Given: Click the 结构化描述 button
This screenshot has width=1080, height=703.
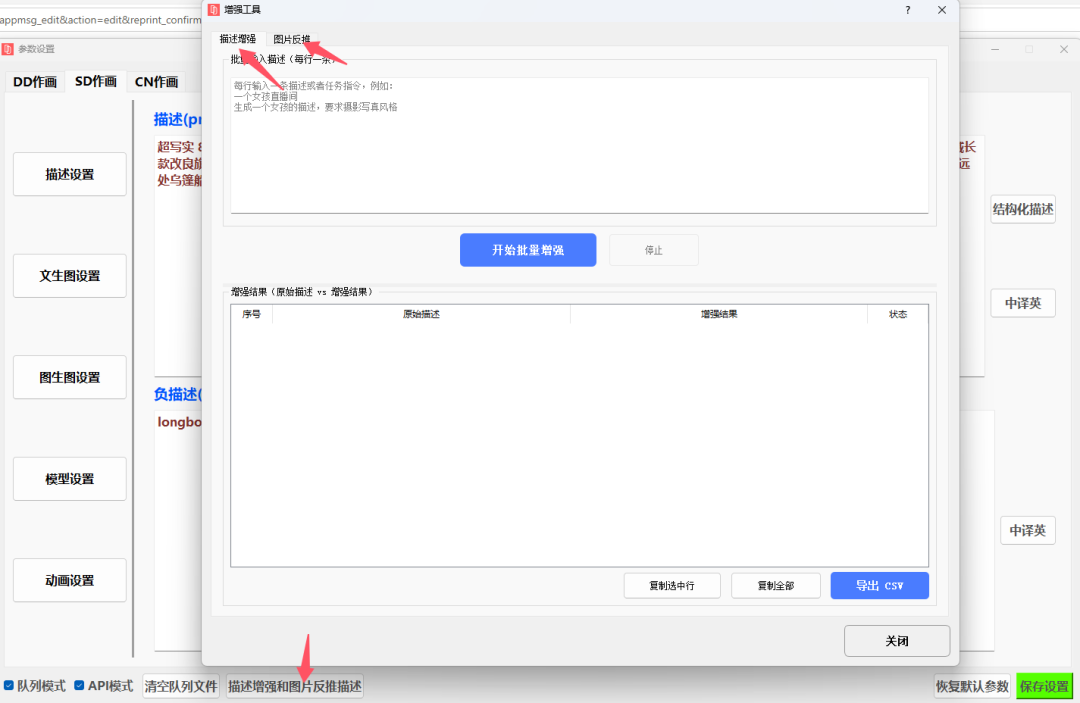Looking at the screenshot, I should (1023, 209).
